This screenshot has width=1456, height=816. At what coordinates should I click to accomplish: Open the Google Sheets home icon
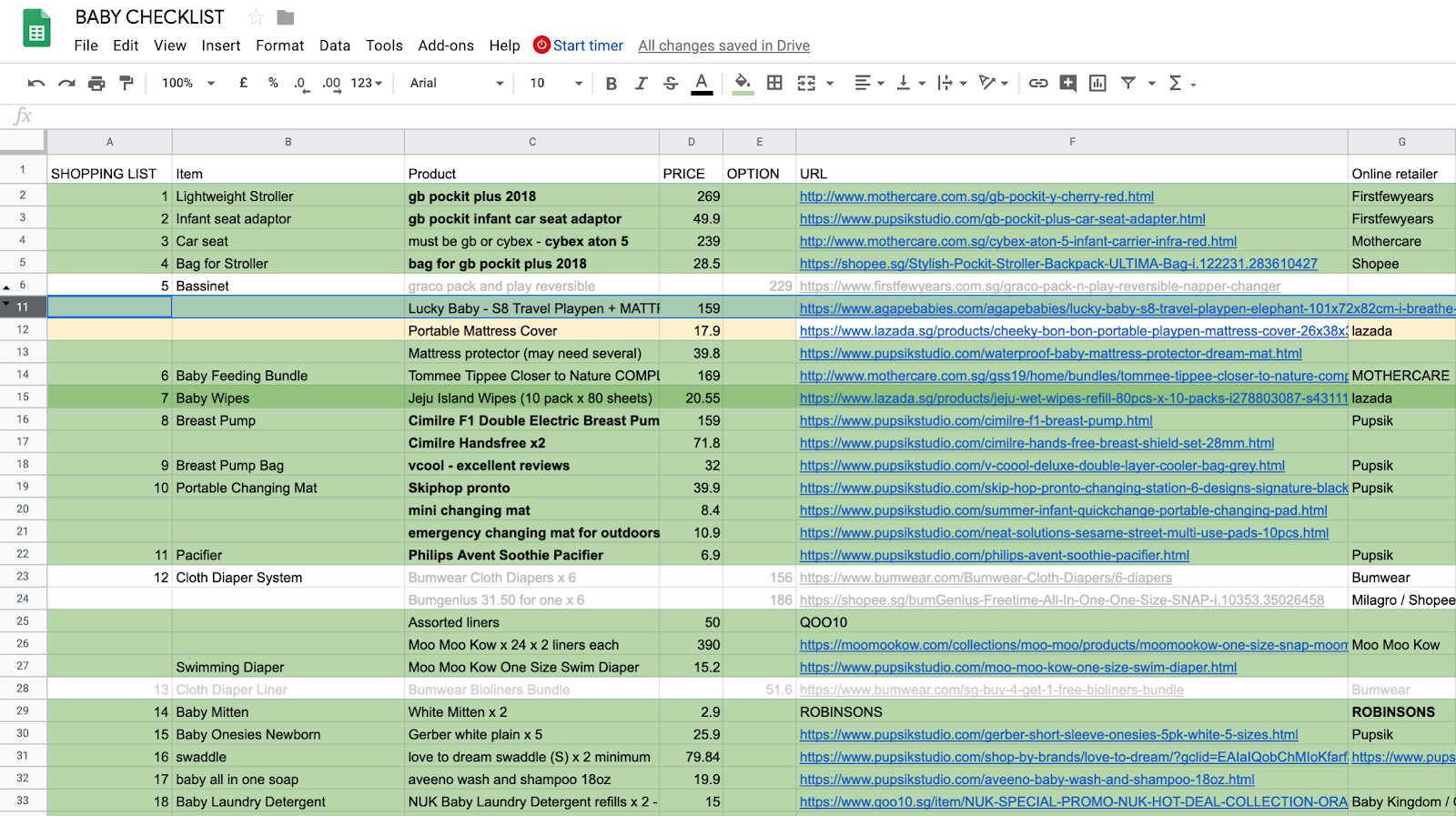point(36,29)
